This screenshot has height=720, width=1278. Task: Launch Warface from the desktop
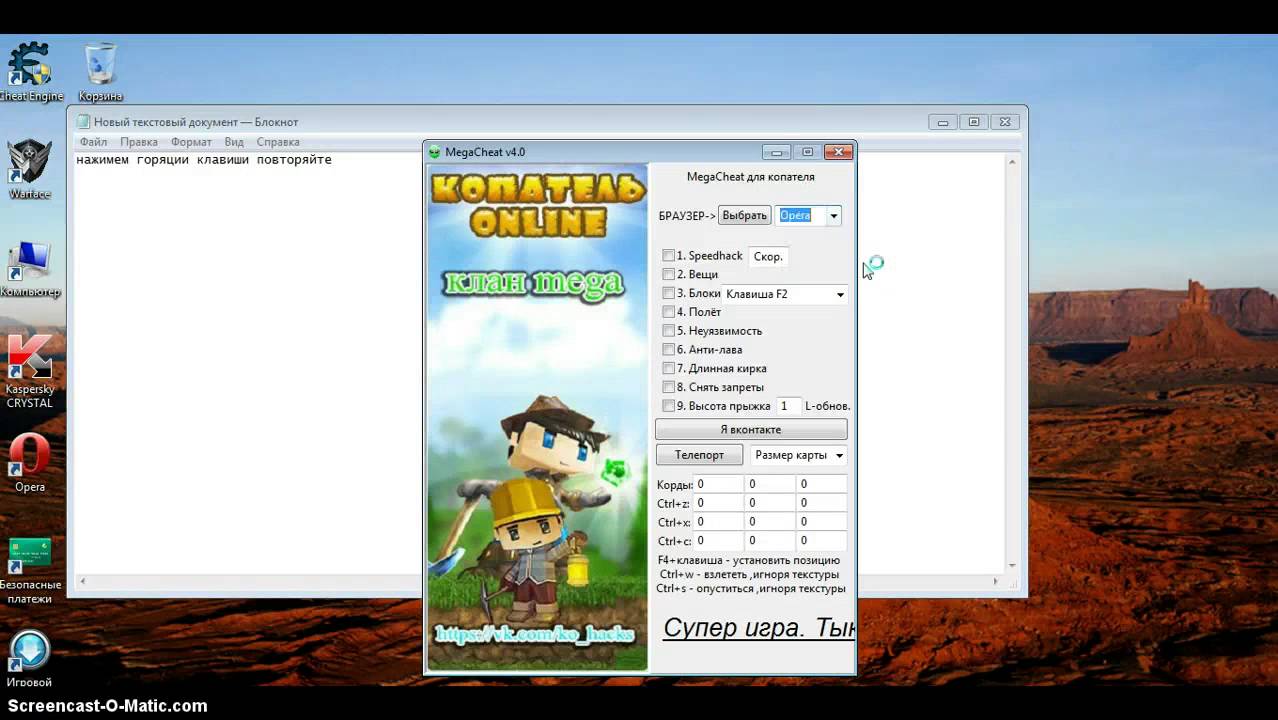click(x=29, y=168)
